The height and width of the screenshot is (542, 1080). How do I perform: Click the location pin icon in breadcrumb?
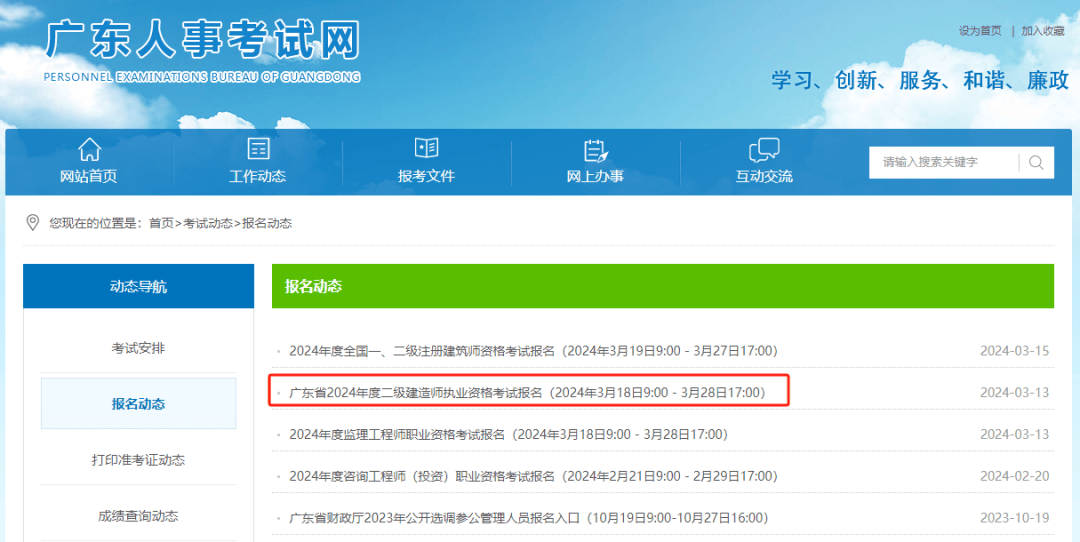(x=32, y=222)
